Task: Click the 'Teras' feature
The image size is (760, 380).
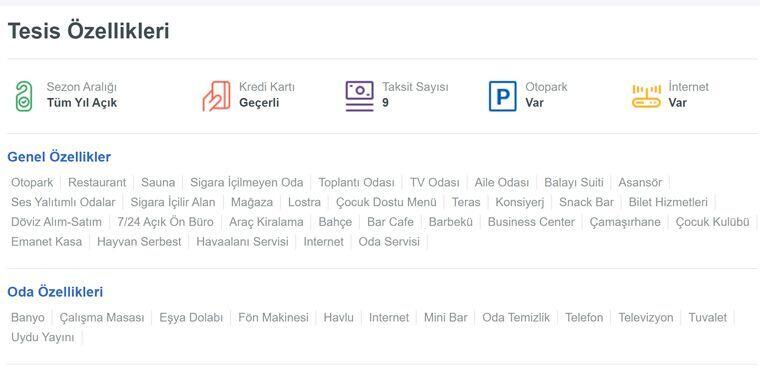Action: coord(466,202)
